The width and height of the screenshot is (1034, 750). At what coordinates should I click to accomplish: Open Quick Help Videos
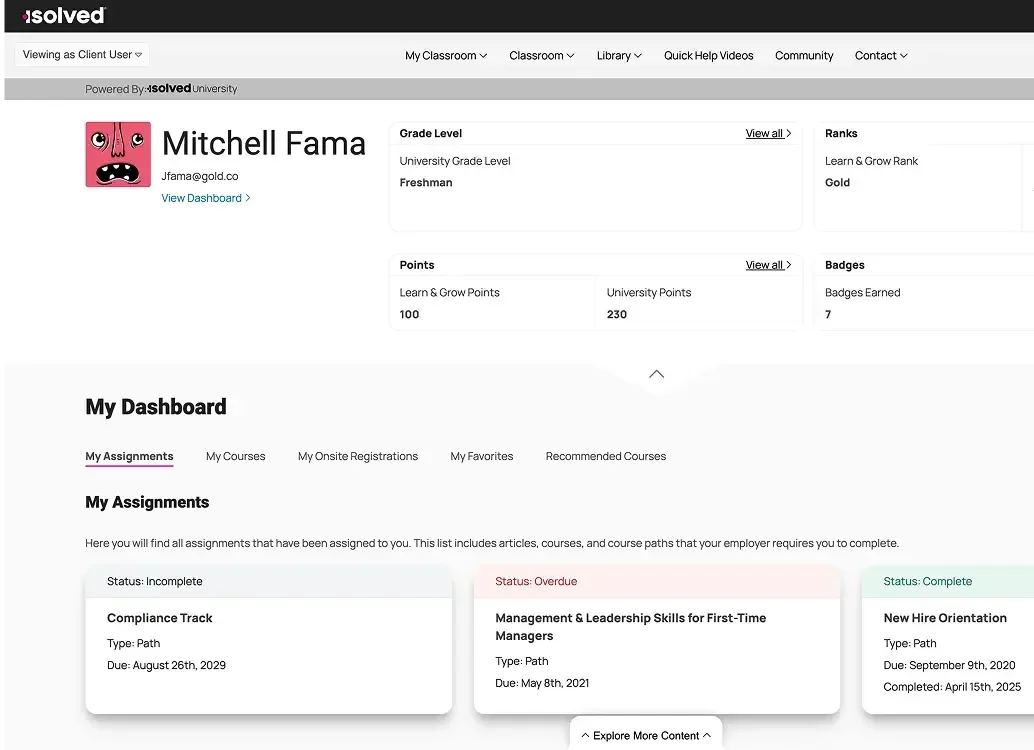(708, 55)
